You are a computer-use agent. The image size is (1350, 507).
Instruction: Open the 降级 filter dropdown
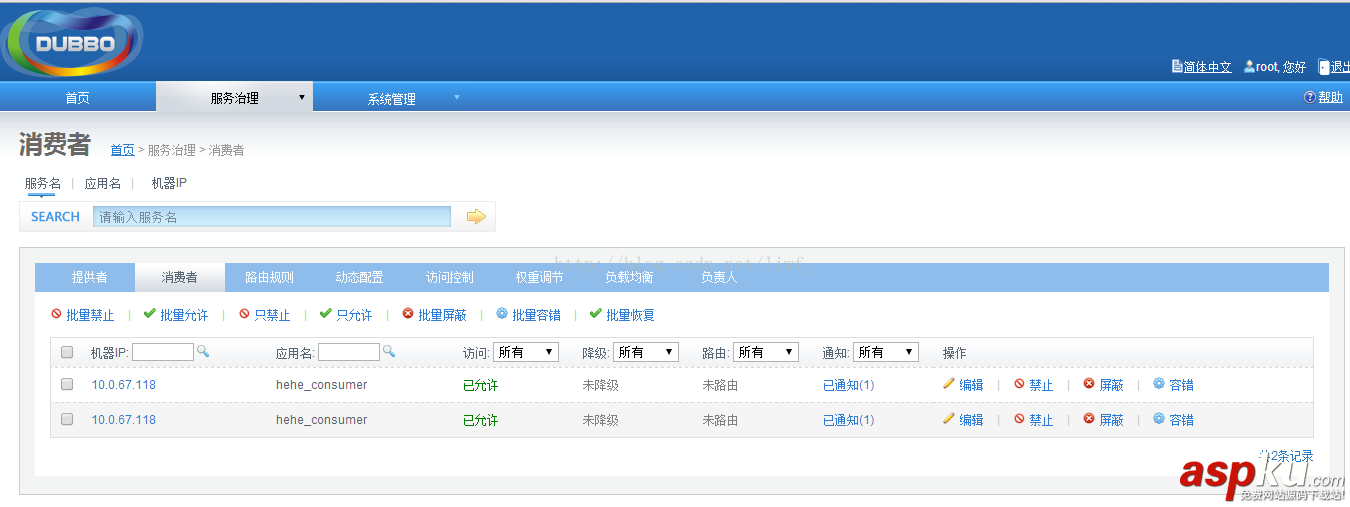tap(646, 352)
